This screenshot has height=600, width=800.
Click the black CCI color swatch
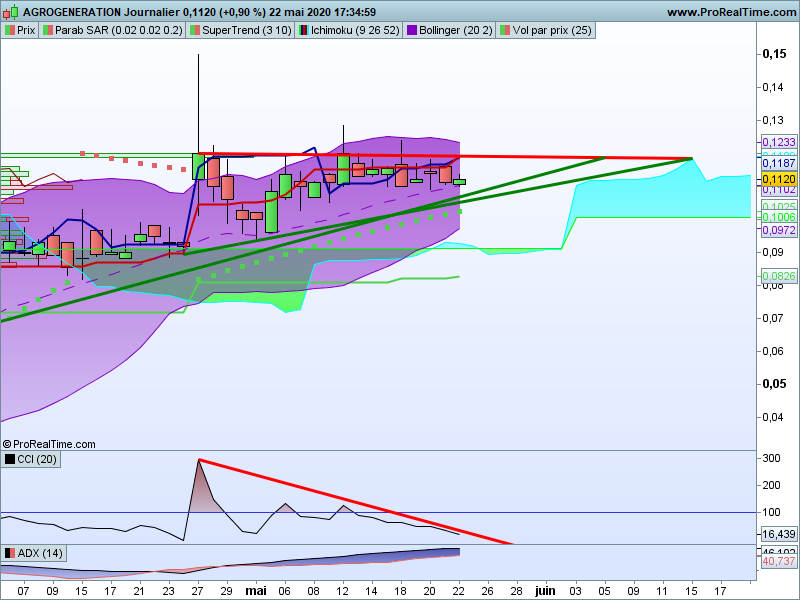click(x=10, y=459)
